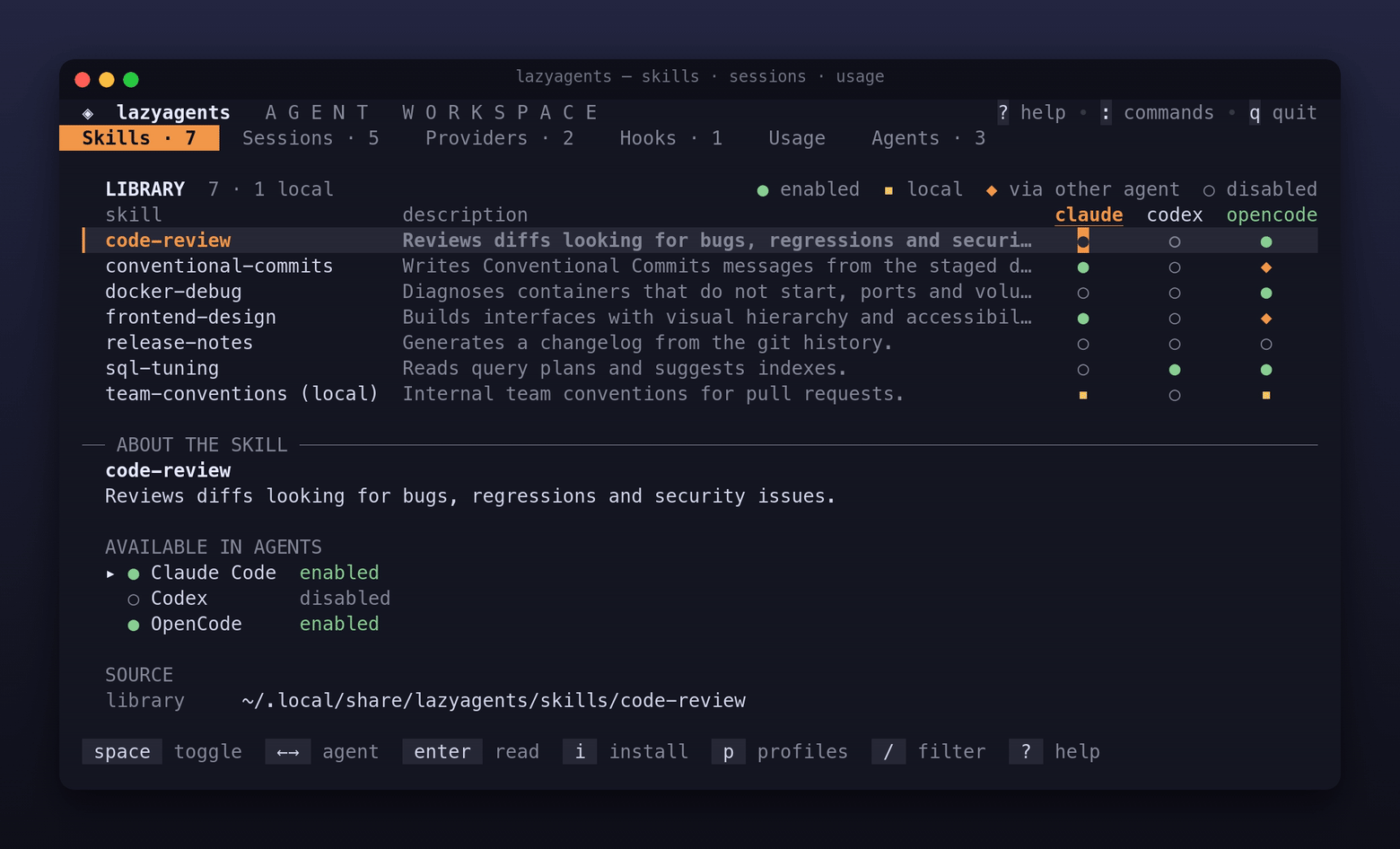Click team-conventions local square under opencode
Screen dimensions: 1400x849
point(1266,395)
